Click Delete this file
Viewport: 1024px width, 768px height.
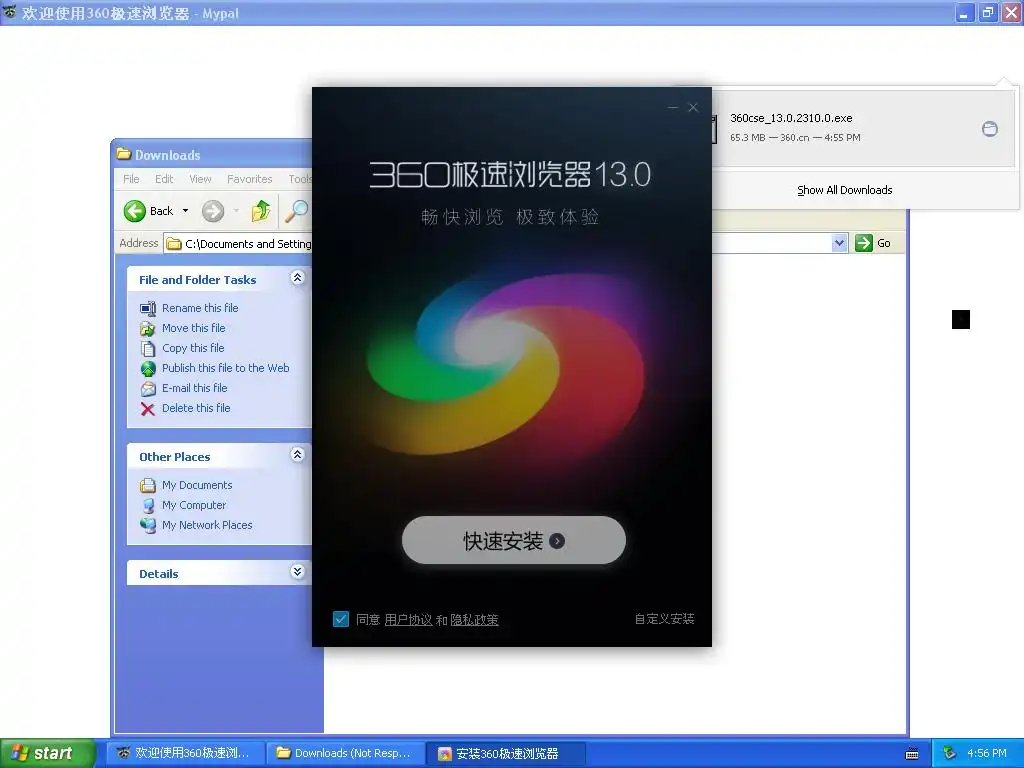(x=196, y=408)
